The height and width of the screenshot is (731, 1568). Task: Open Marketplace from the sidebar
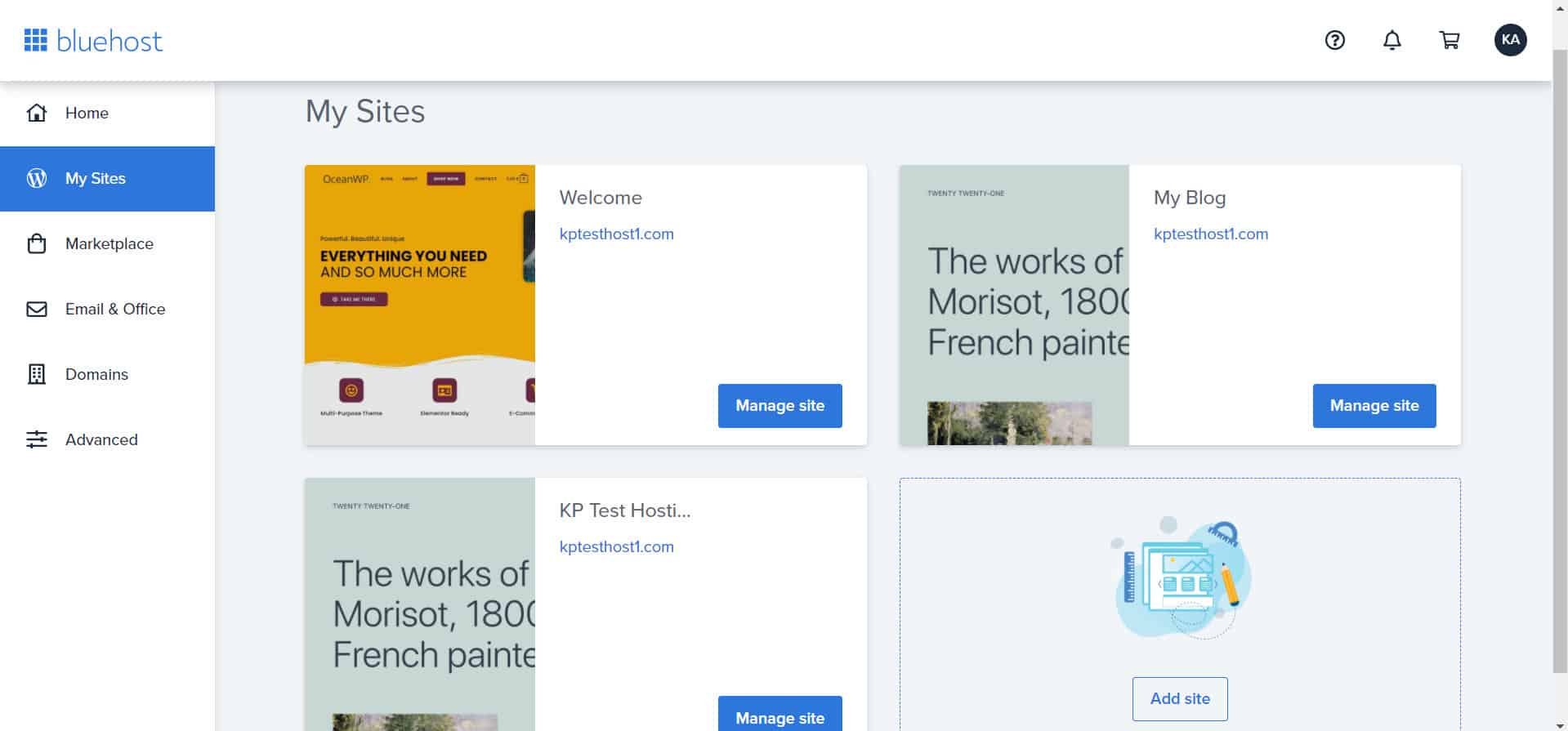(x=107, y=243)
